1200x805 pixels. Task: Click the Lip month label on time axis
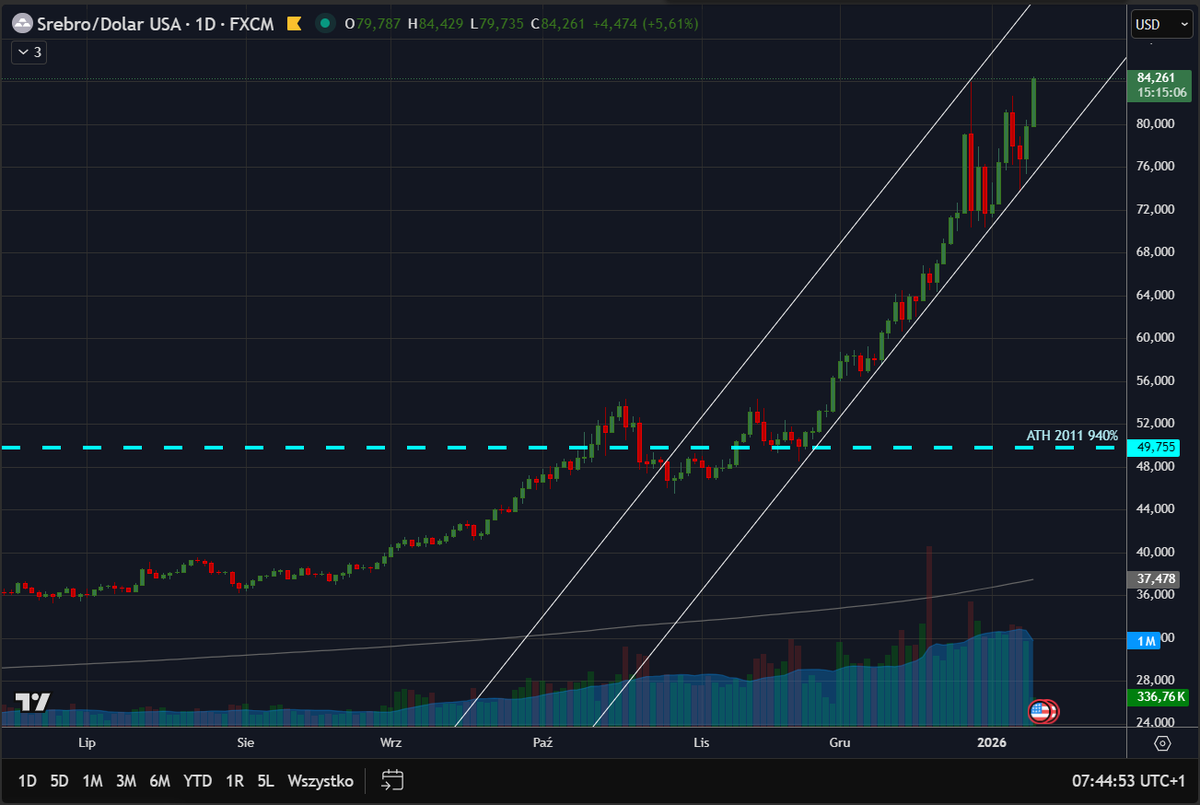coord(86,743)
